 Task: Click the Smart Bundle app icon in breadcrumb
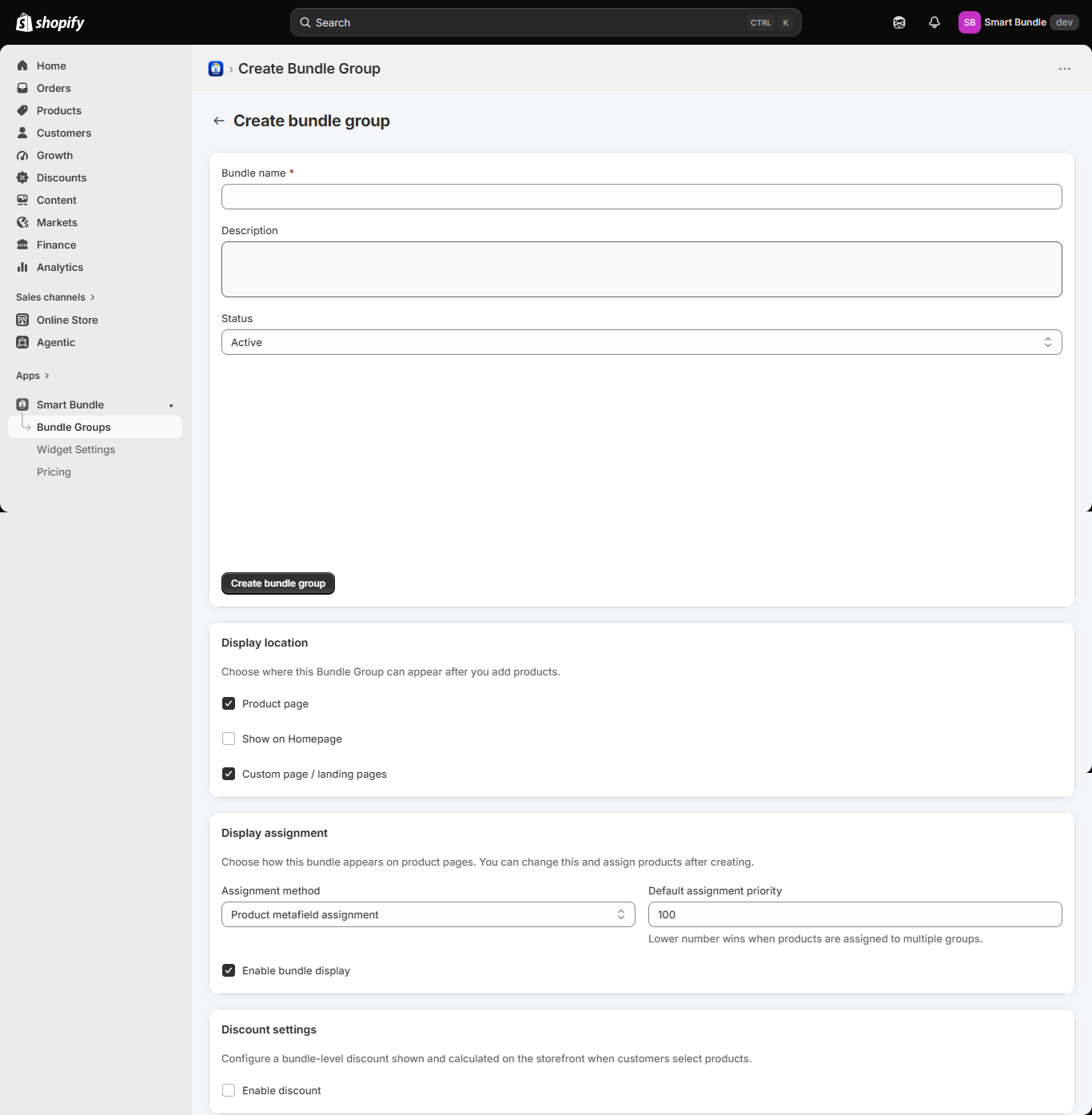[x=216, y=69]
